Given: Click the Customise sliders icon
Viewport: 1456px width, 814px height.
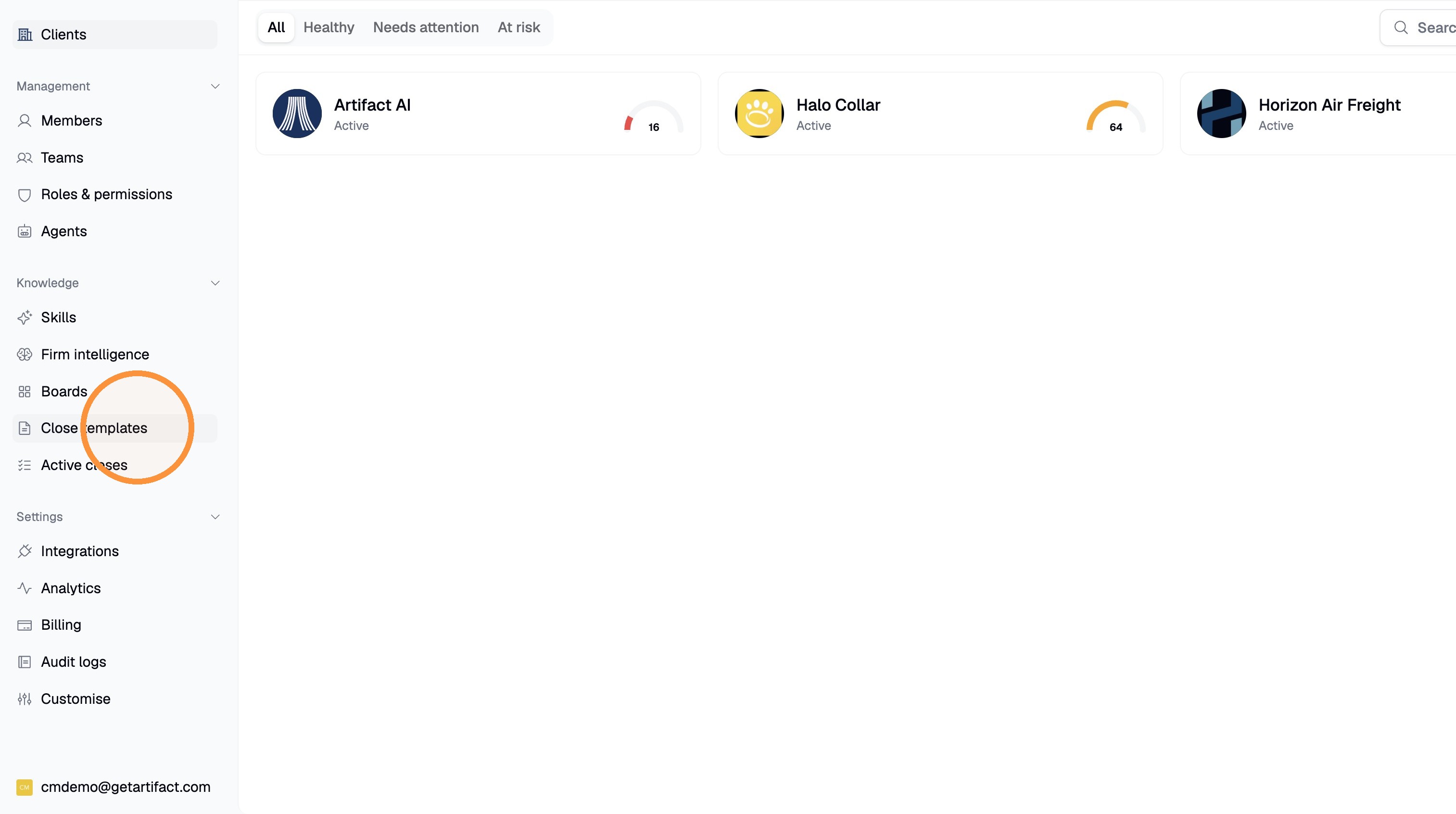Looking at the screenshot, I should click(x=25, y=699).
